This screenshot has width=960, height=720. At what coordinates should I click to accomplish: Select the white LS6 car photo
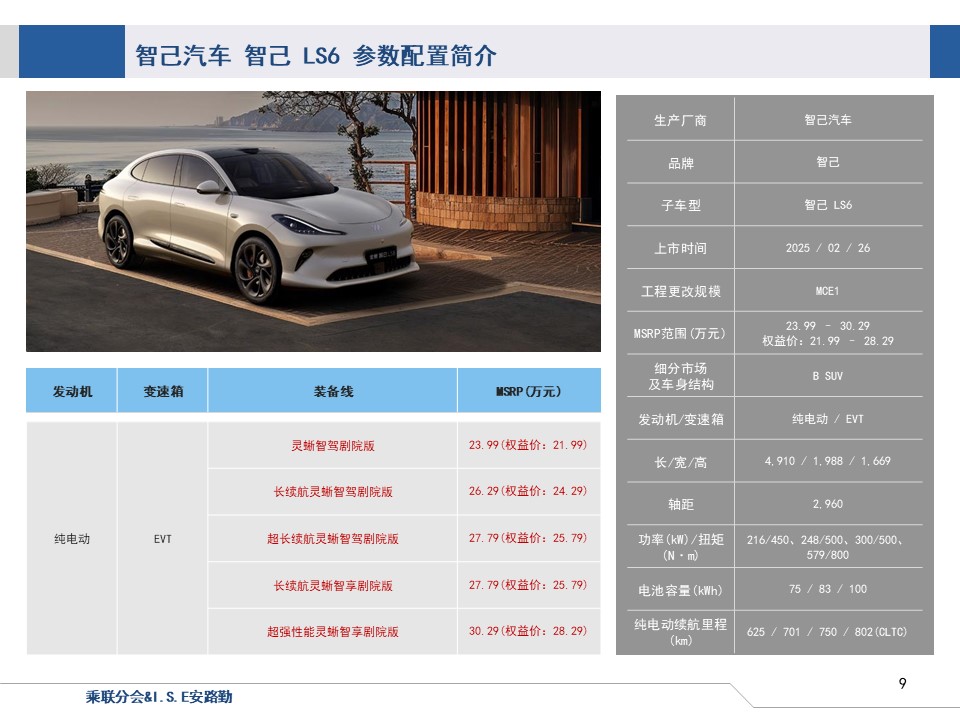[x=313, y=221]
